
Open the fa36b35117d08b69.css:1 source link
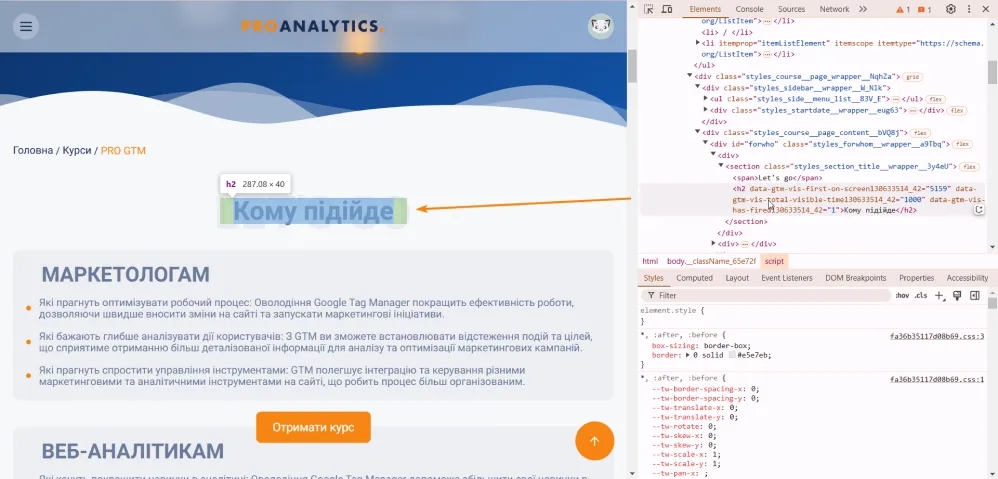point(937,380)
